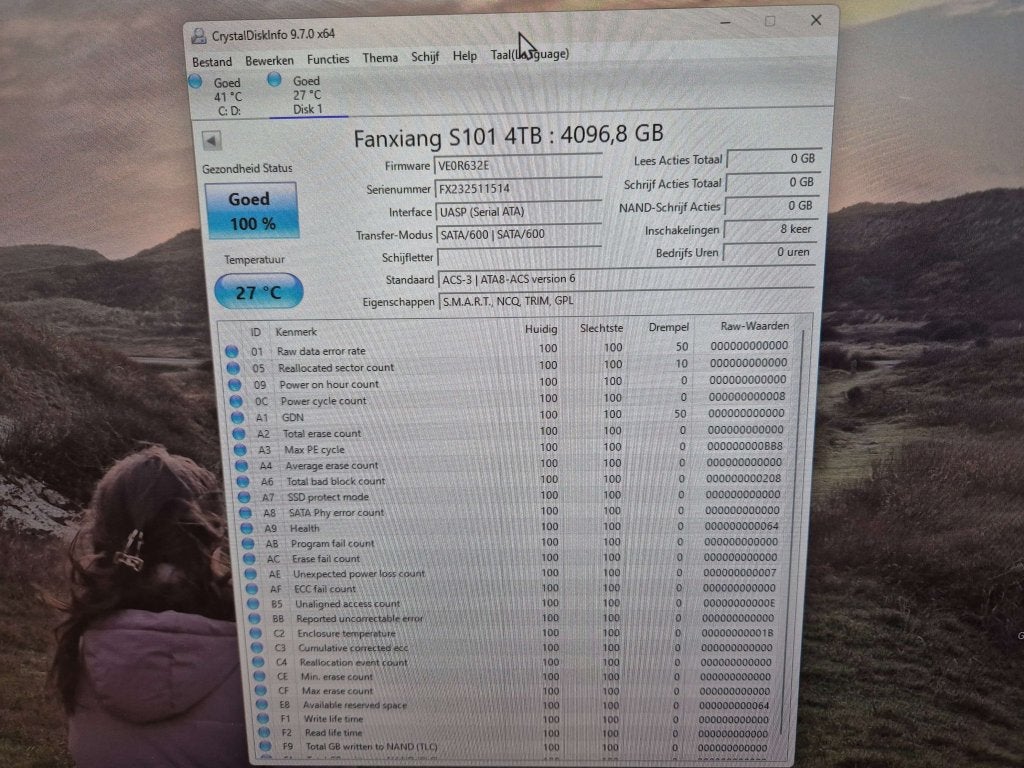Click the Serienummer field FX232511514

tap(519, 189)
